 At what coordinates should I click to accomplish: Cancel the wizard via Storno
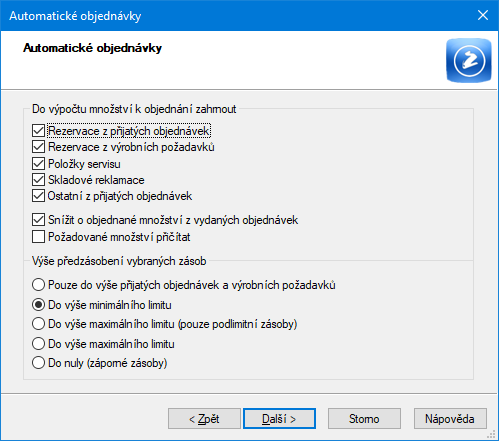(x=364, y=419)
